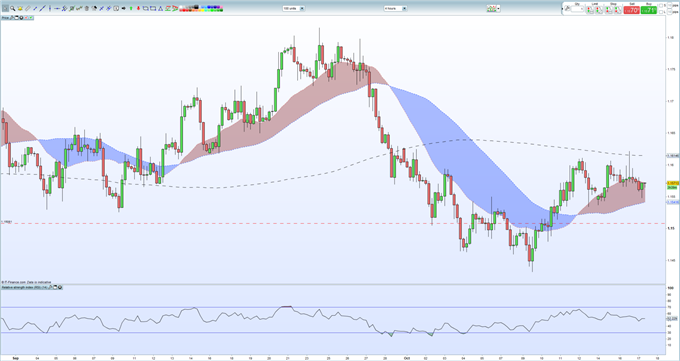Click the Relative strength index panel label
The height and width of the screenshot is (361, 680).
tap(24, 287)
